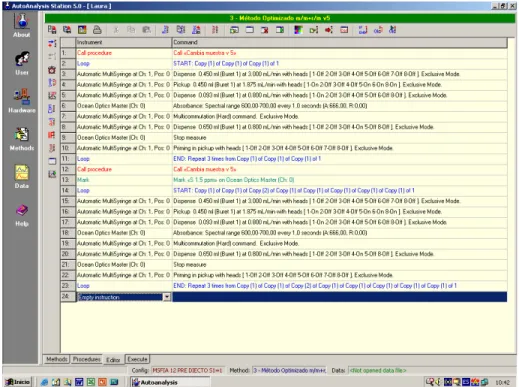Click Autoanalysis taskbar button

[170, 382]
